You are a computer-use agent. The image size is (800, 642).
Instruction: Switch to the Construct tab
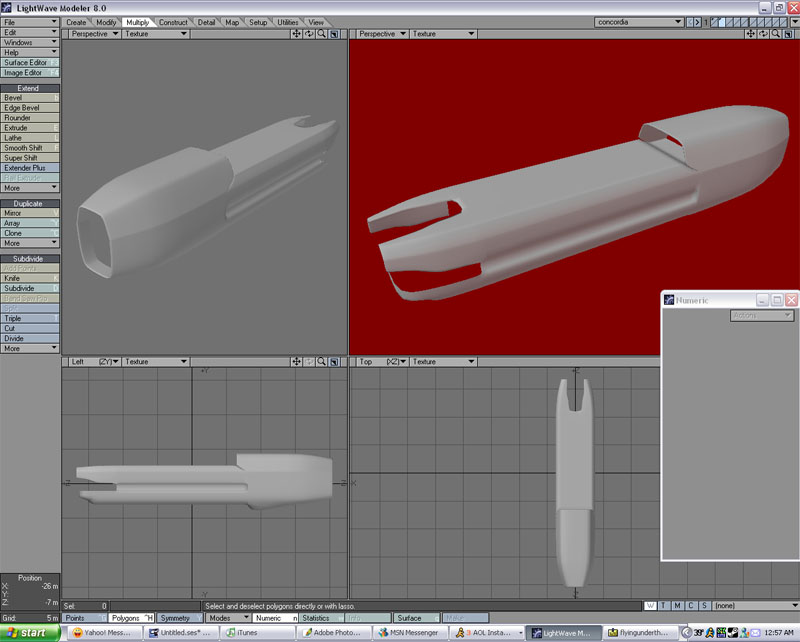click(x=173, y=21)
